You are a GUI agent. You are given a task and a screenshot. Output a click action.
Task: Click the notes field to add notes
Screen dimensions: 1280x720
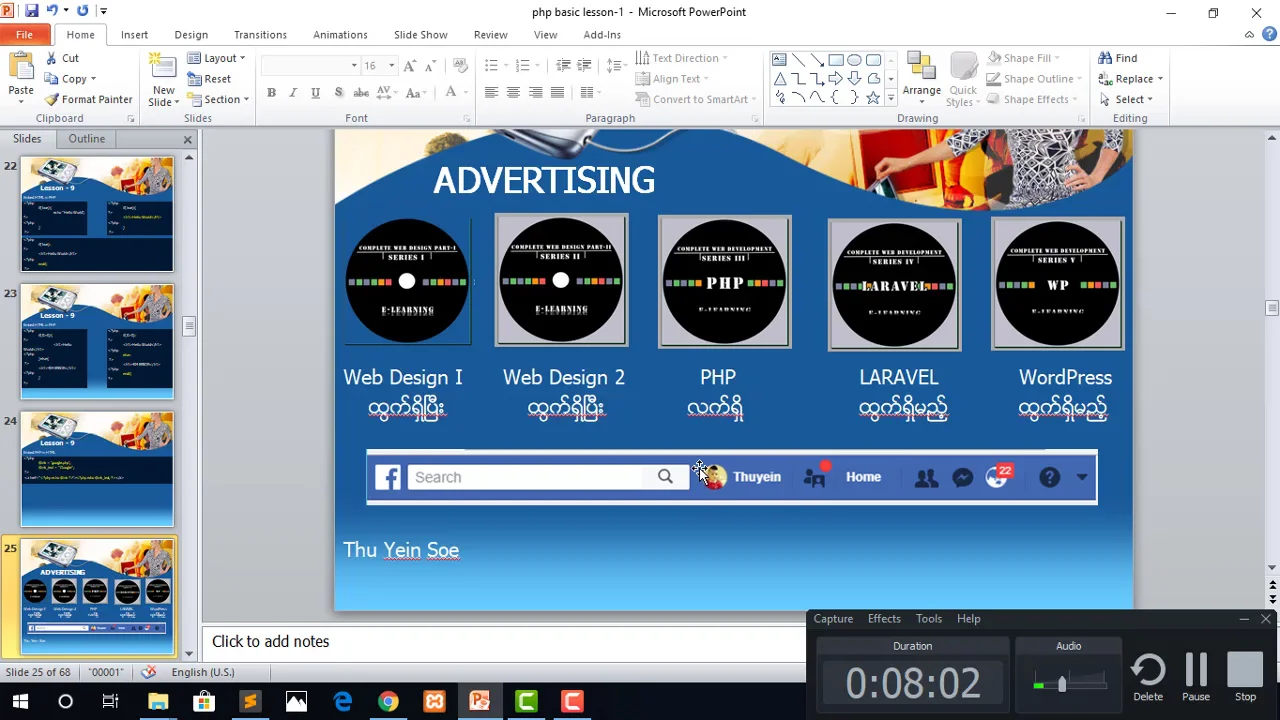[x=504, y=642]
